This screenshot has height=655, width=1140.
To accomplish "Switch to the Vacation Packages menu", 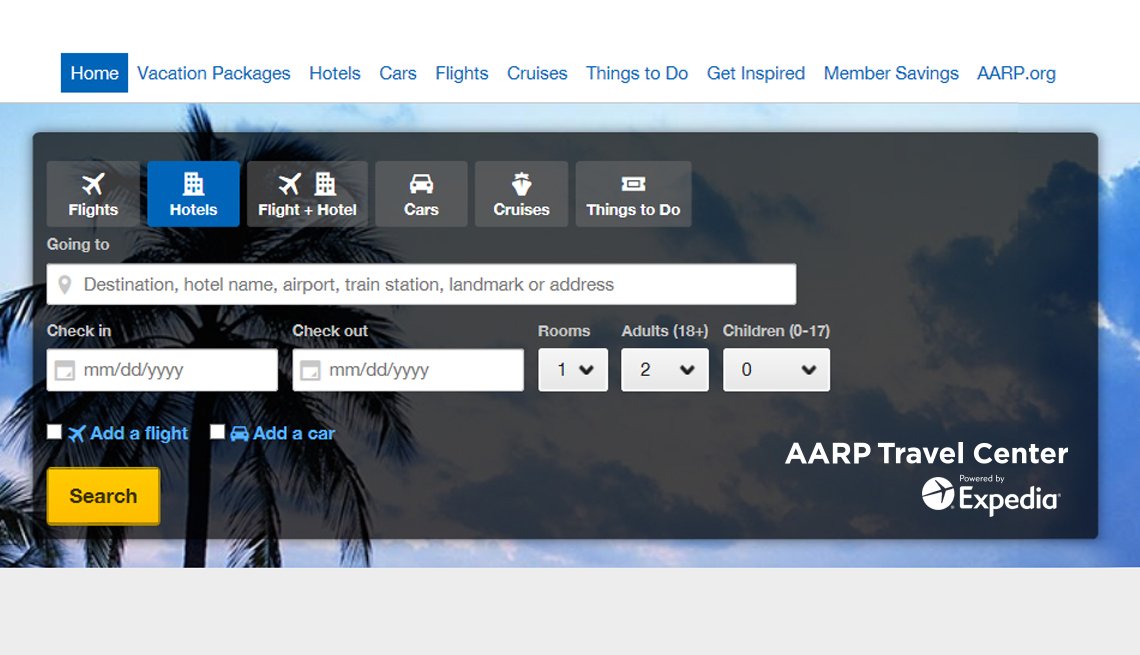I will tap(213, 73).
